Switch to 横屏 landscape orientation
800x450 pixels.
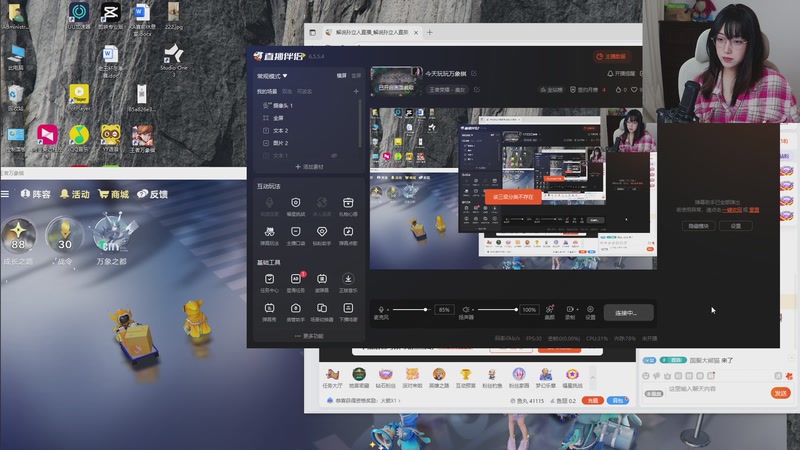(x=341, y=76)
